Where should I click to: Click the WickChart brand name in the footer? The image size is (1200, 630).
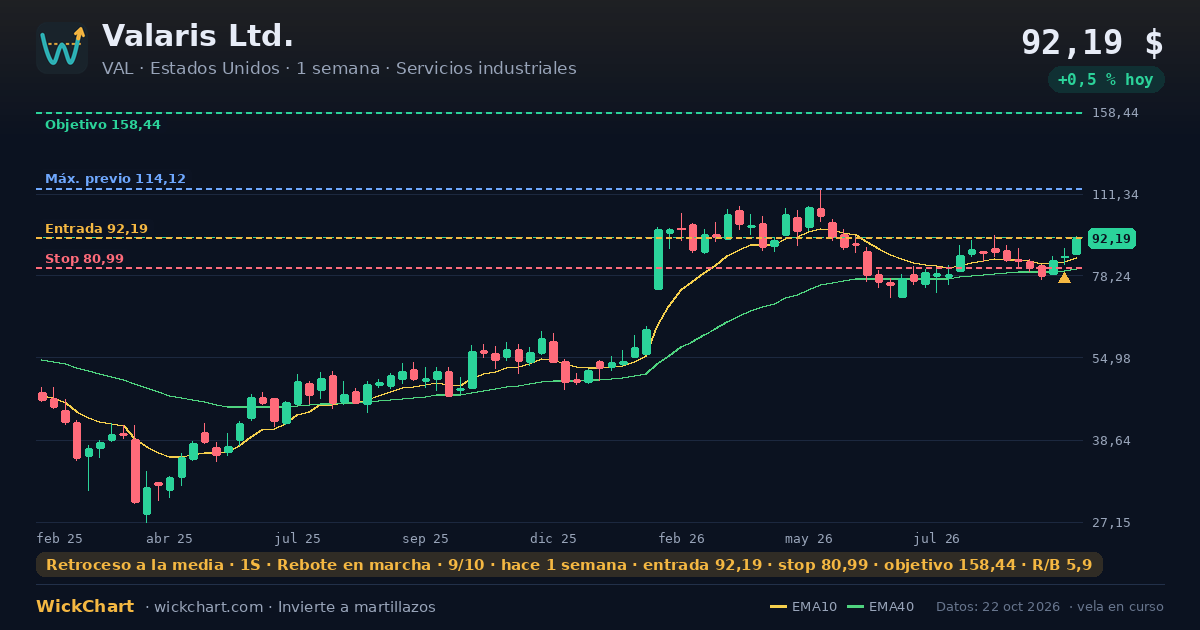coord(85,607)
